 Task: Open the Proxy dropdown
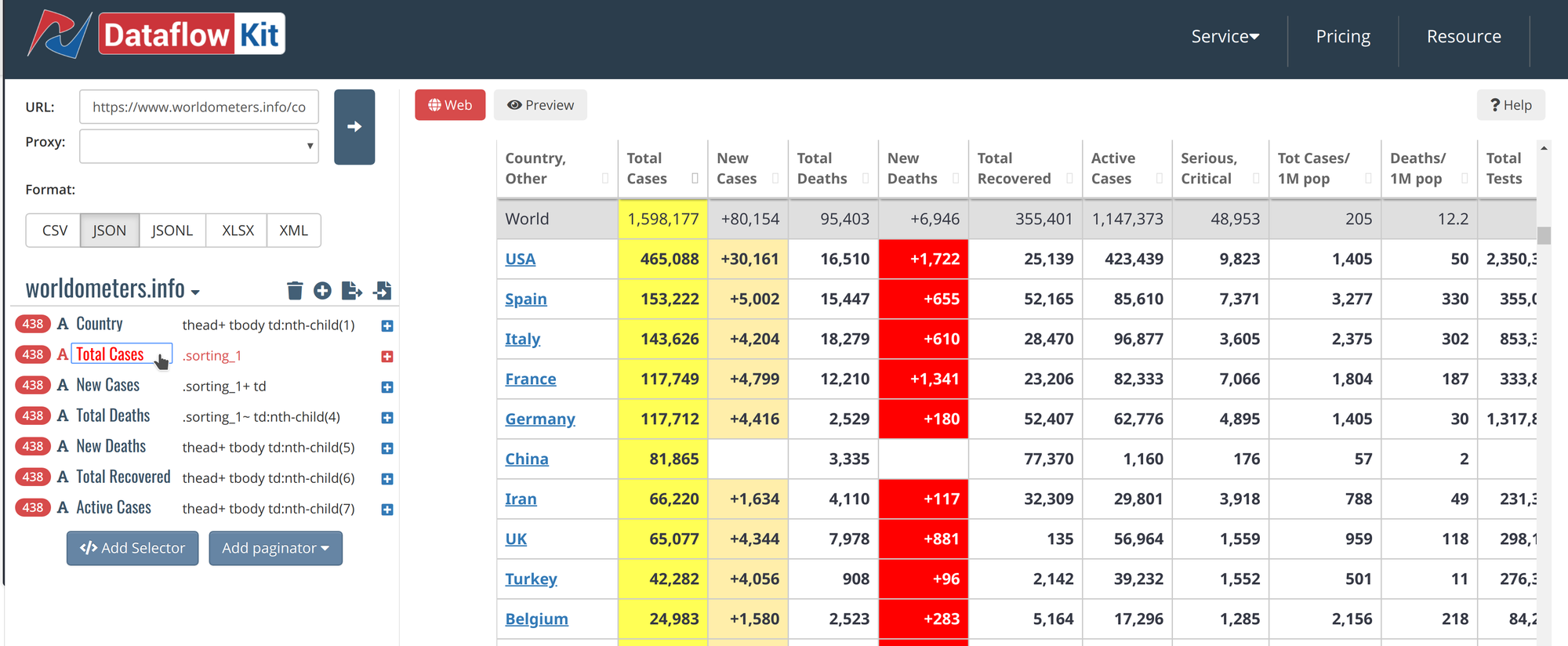tap(199, 146)
